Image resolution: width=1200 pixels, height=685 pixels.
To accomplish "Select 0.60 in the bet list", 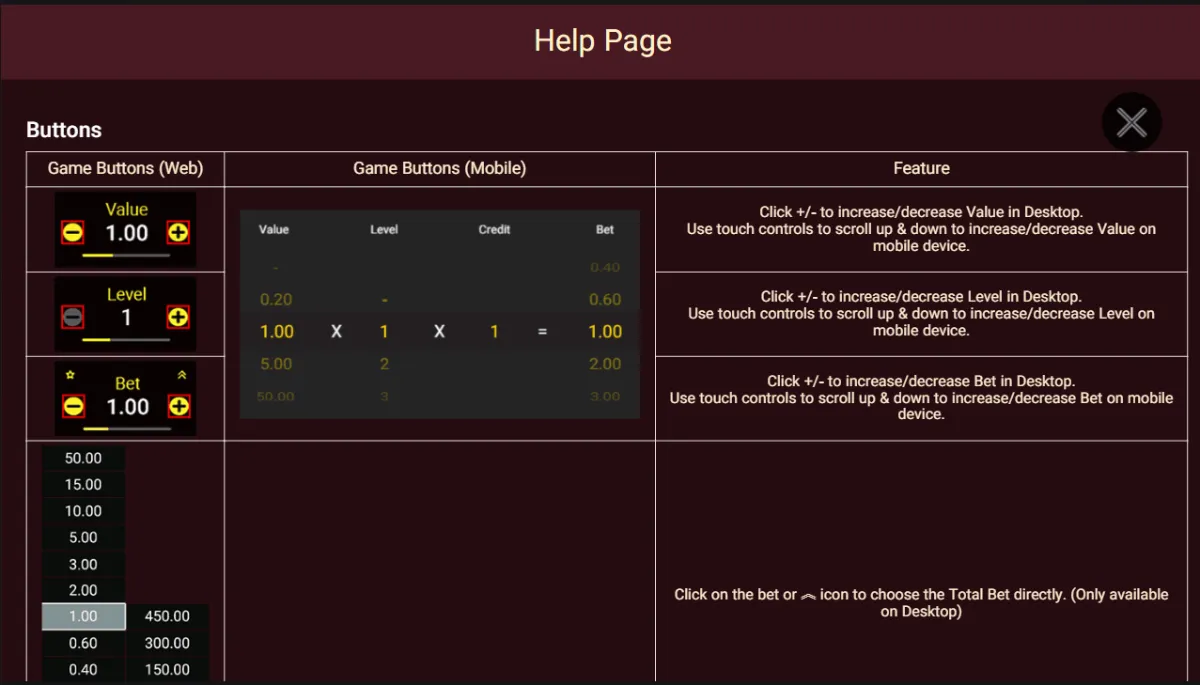I will (83, 643).
